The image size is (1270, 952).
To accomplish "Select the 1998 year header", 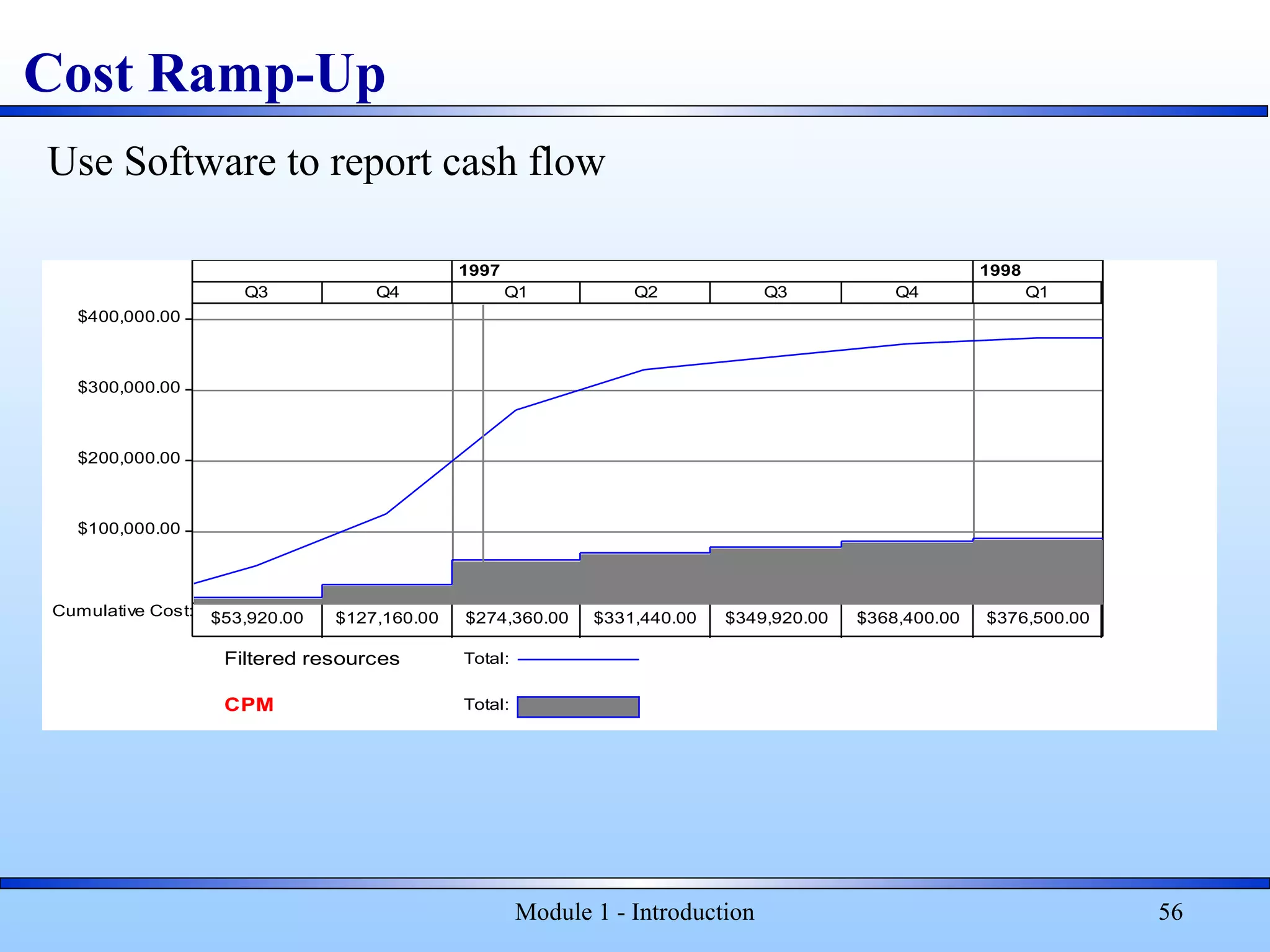I will click(x=1037, y=271).
